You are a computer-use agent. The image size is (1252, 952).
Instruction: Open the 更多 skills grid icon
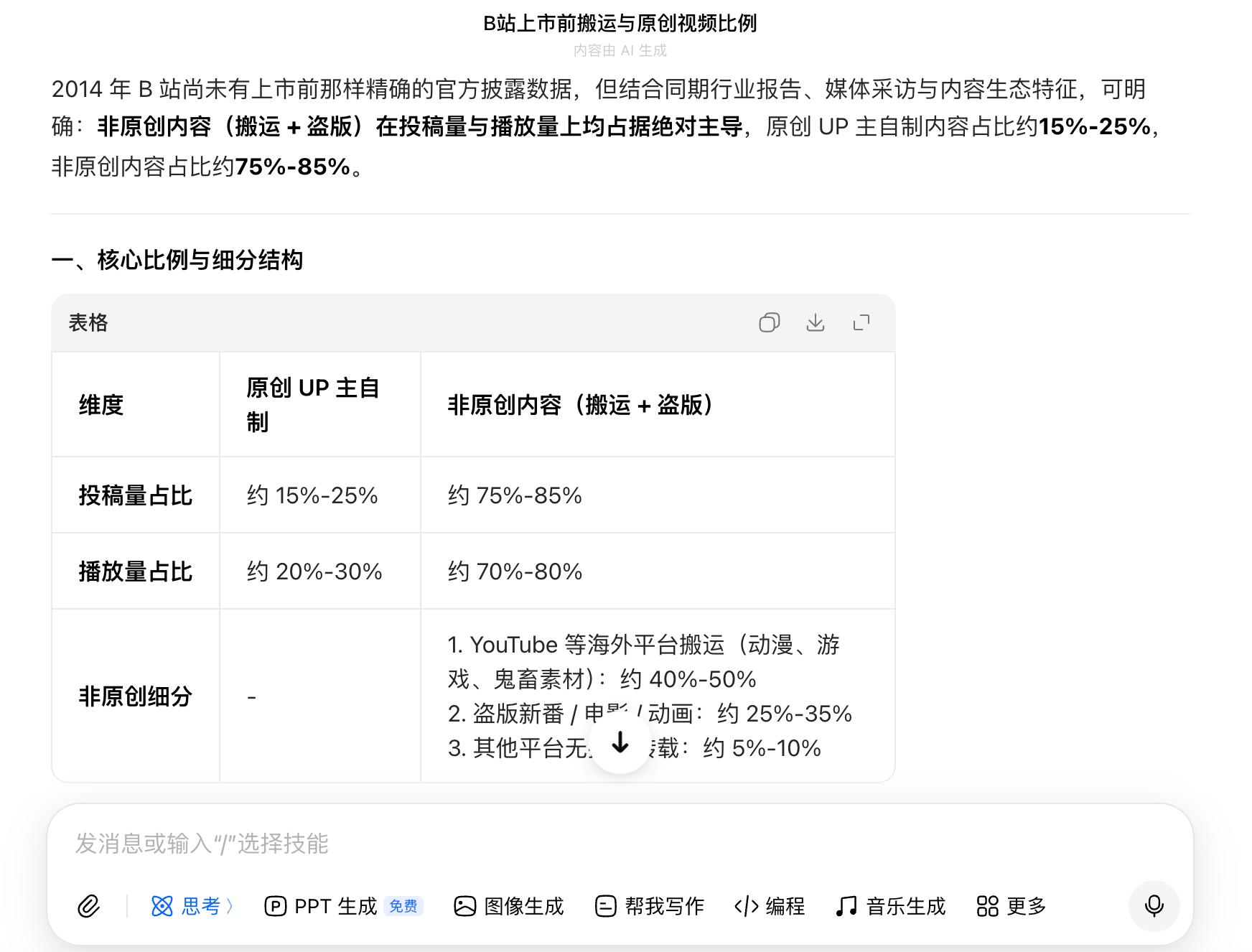coord(989,906)
